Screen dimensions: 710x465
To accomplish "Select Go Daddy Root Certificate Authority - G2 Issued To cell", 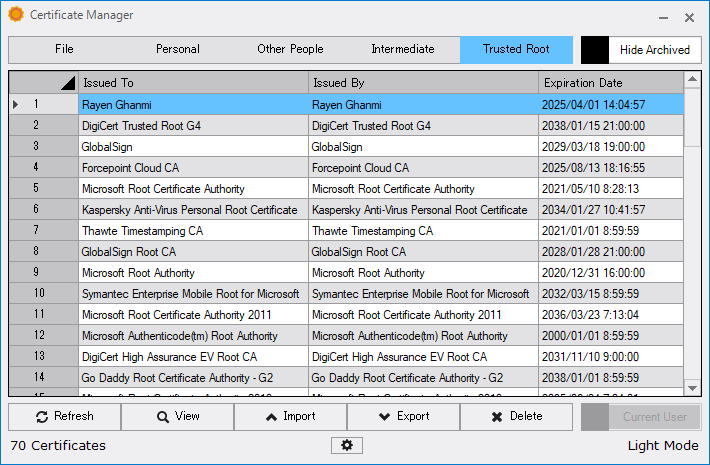I will pos(193,377).
